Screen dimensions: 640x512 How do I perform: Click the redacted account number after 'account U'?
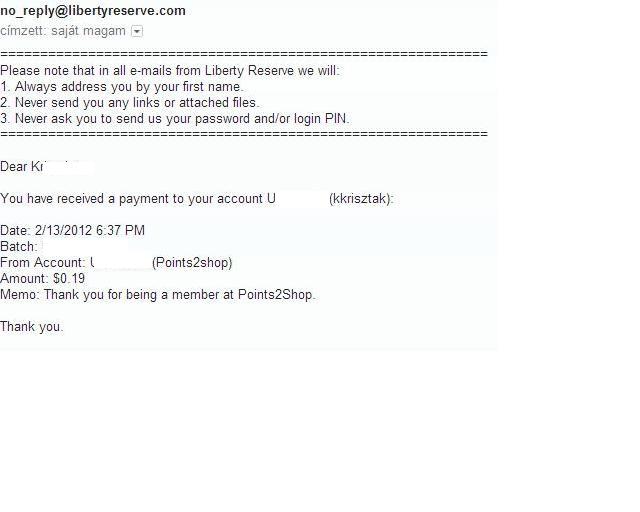tap(302, 199)
